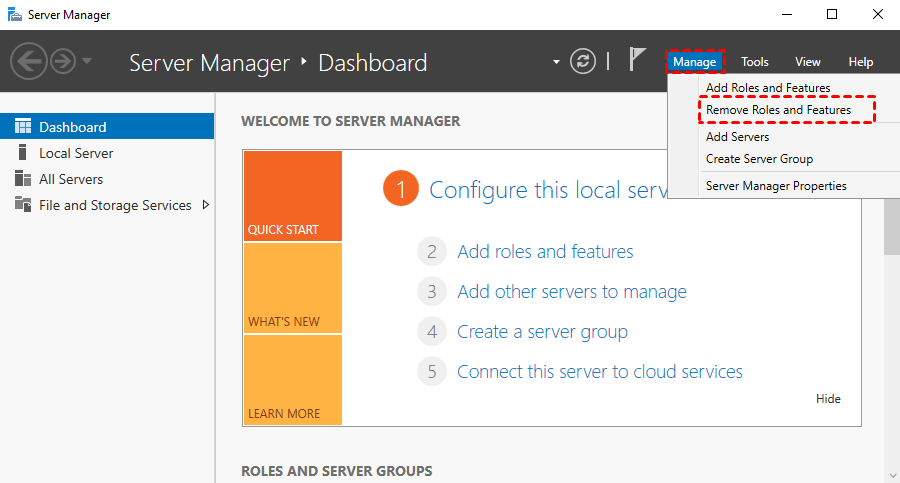Open dropdown arrow left of refresh
This screenshot has height=483, width=900.
pyautogui.click(x=557, y=62)
